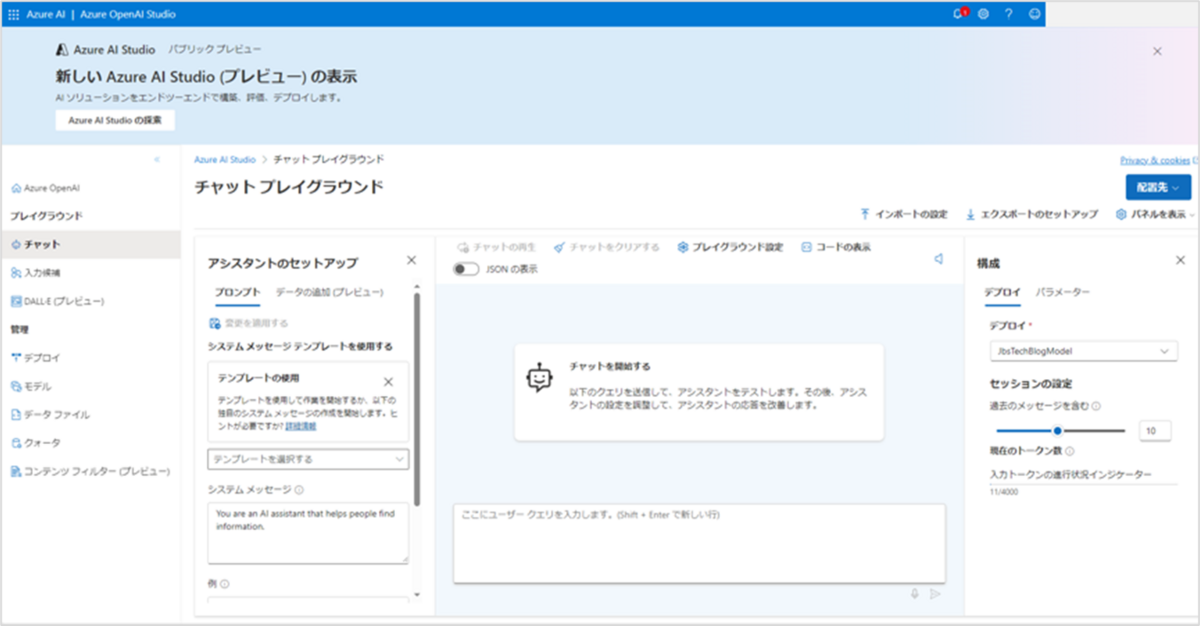This screenshot has width=1200, height=626.
Task: Click the speaker icon in chat toolbar
Action: click(x=939, y=259)
